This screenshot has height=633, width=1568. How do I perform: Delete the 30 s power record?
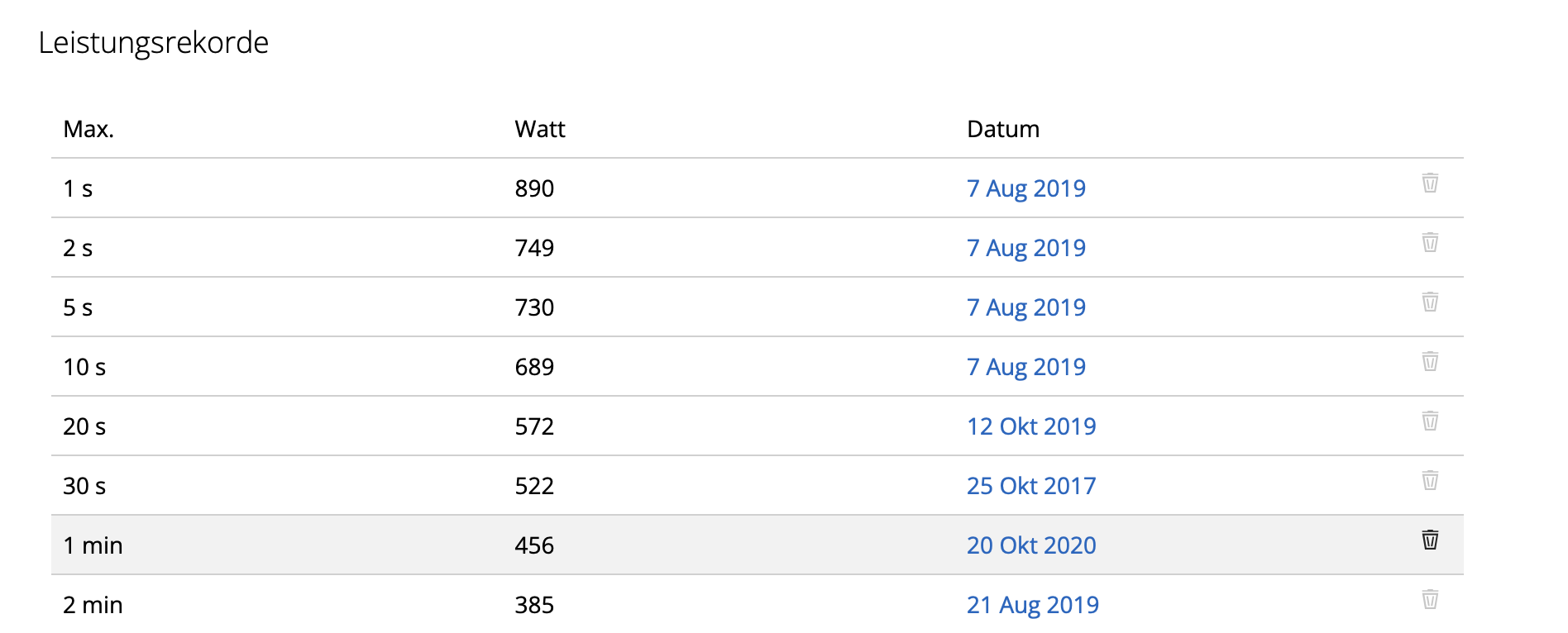click(1430, 480)
